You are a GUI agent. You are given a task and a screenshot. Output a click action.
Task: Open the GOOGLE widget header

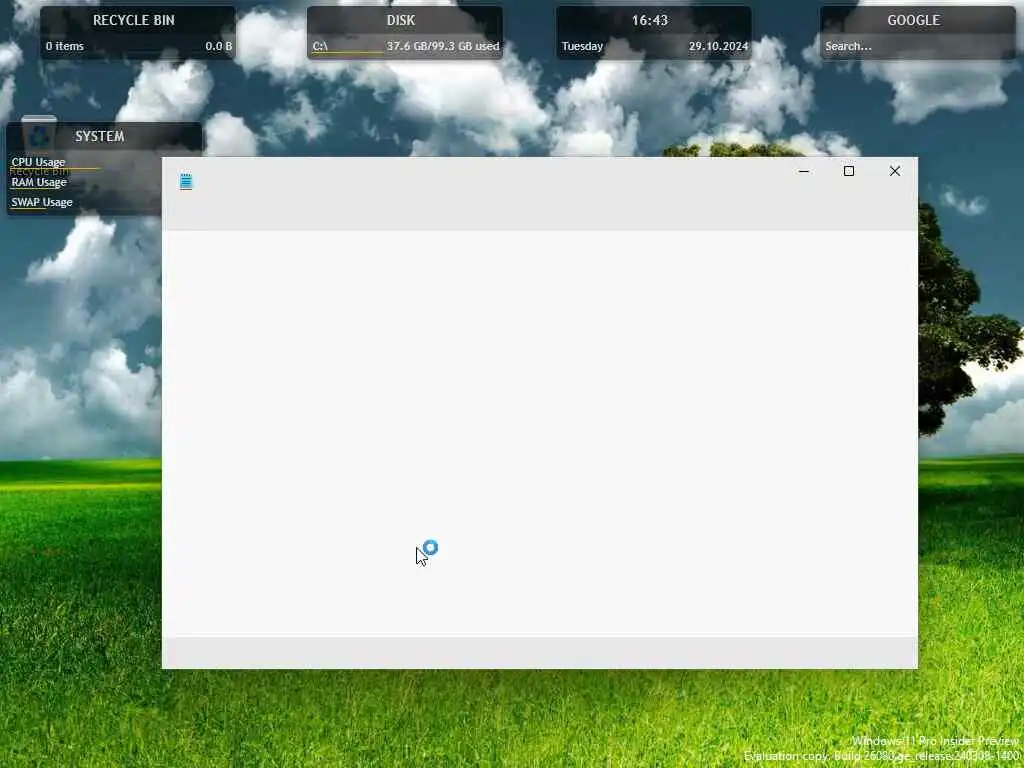(x=914, y=20)
